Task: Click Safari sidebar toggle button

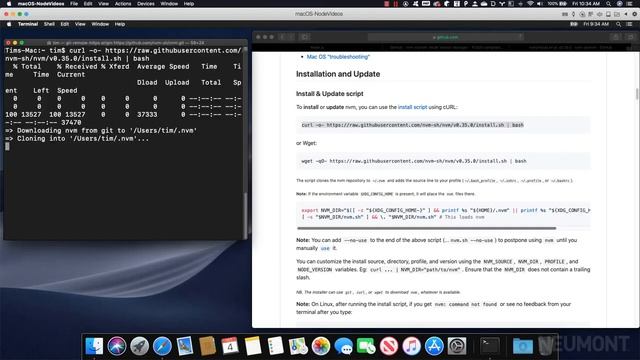Action: tap(305, 37)
